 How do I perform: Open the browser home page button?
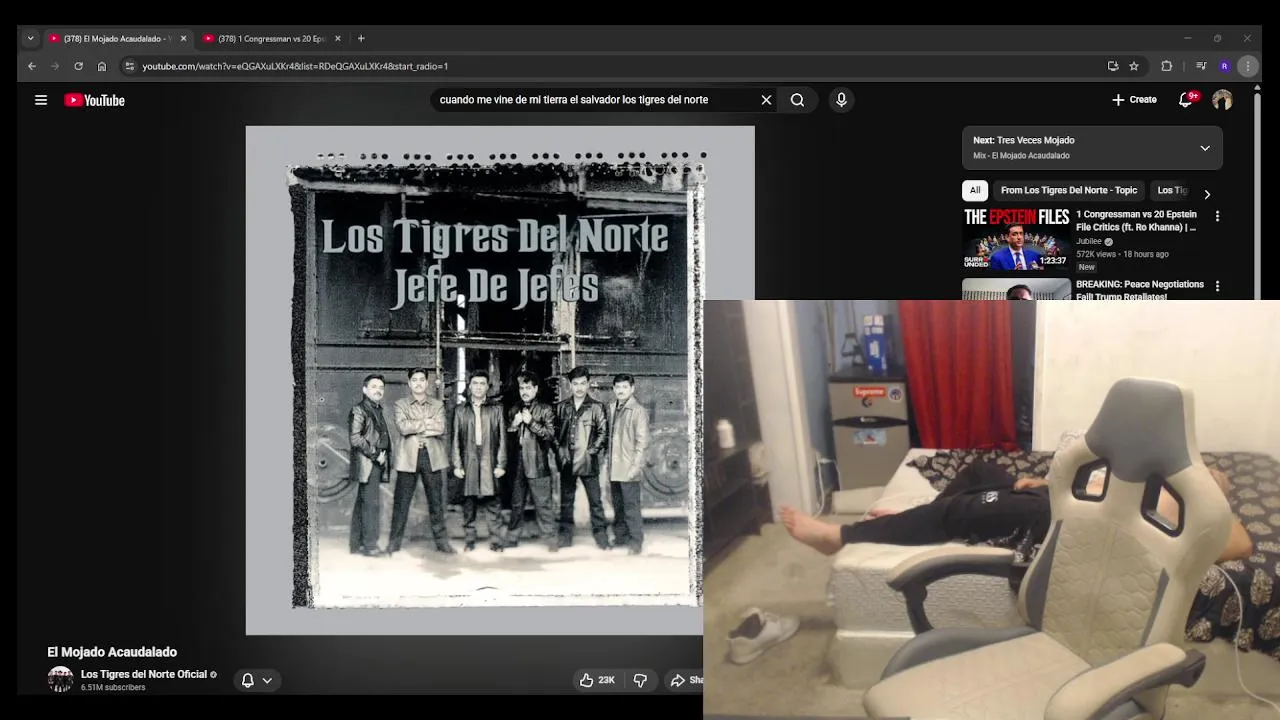[101, 66]
